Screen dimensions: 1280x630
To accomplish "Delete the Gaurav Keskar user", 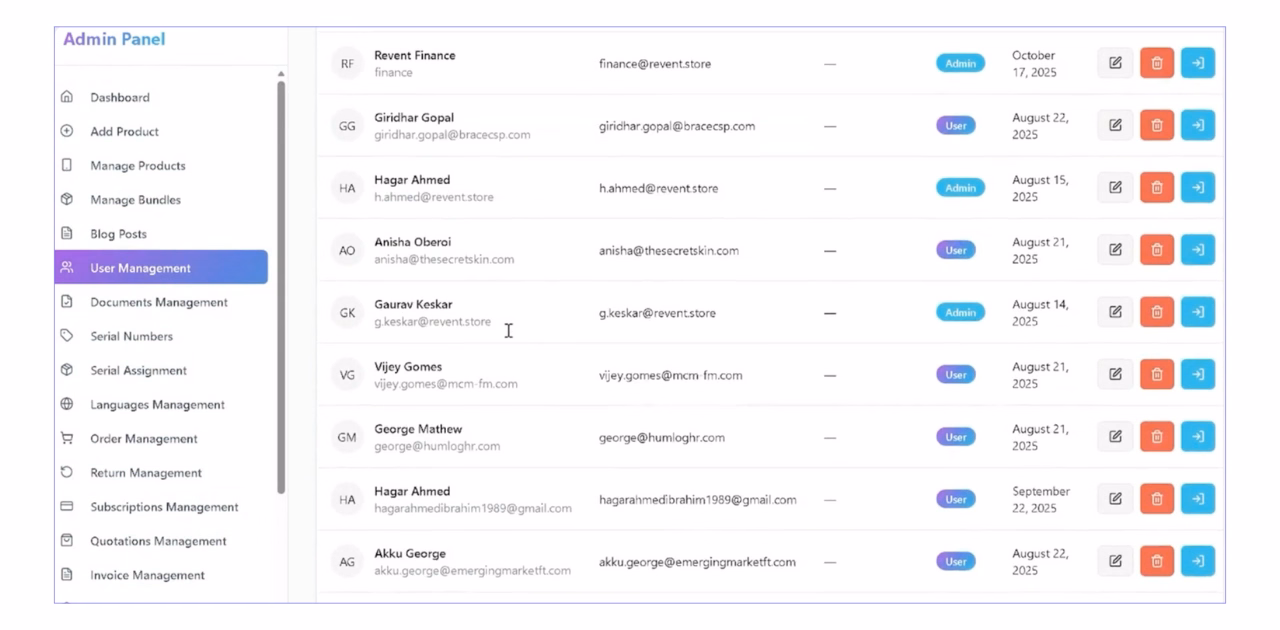I will click(x=1157, y=312).
